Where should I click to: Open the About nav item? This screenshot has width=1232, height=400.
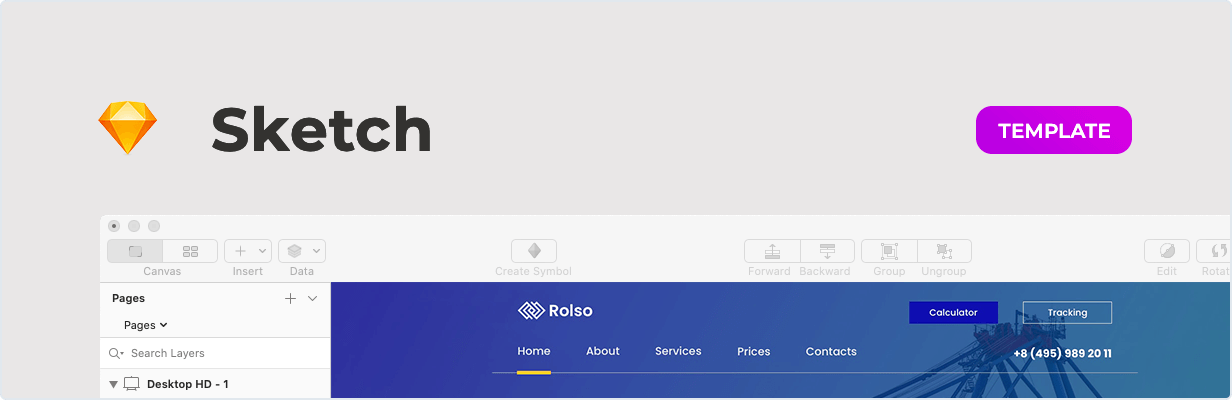pos(603,351)
